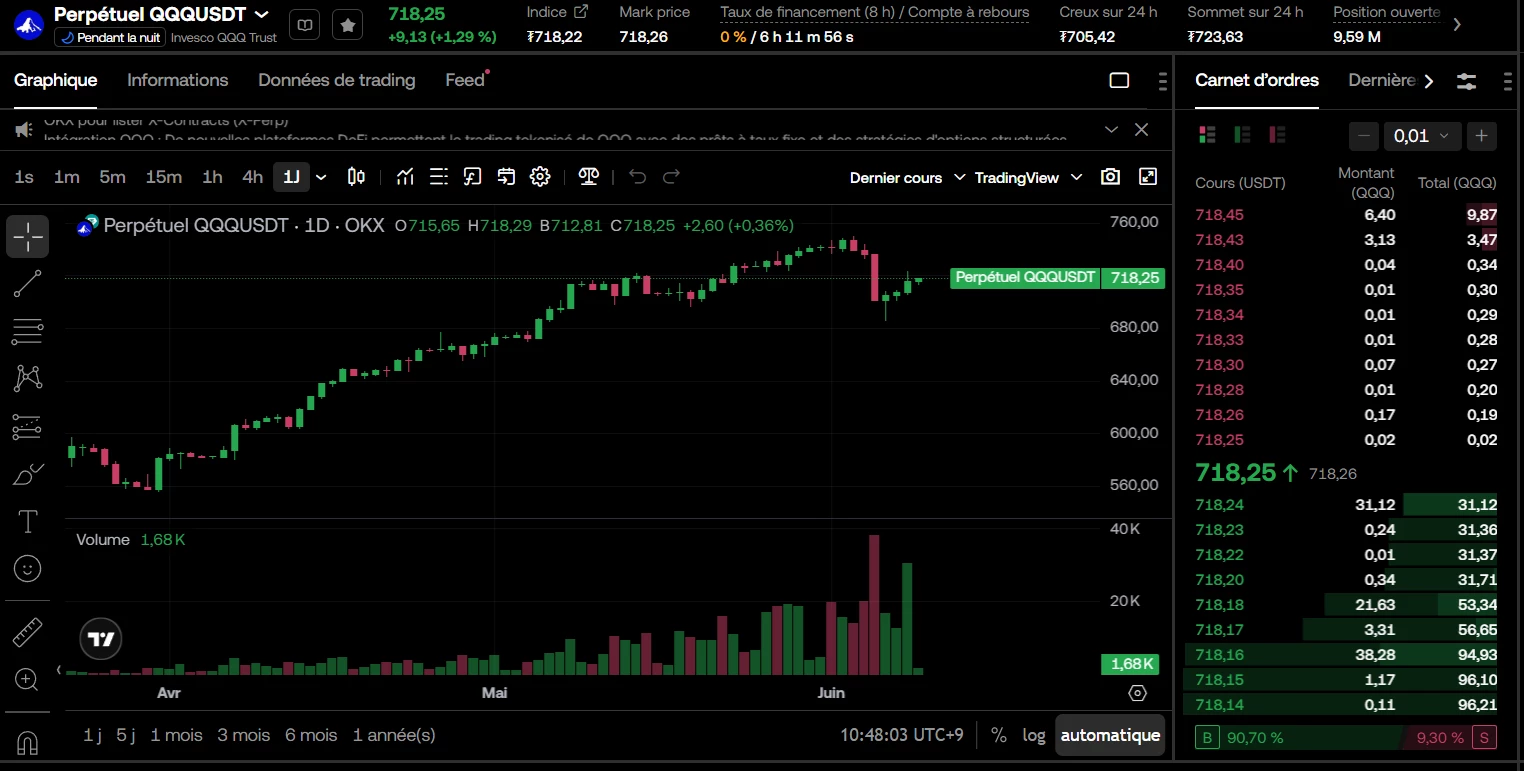The width and height of the screenshot is (1524, 771).
Task: Show only asks in order book
Action: 1277,135
